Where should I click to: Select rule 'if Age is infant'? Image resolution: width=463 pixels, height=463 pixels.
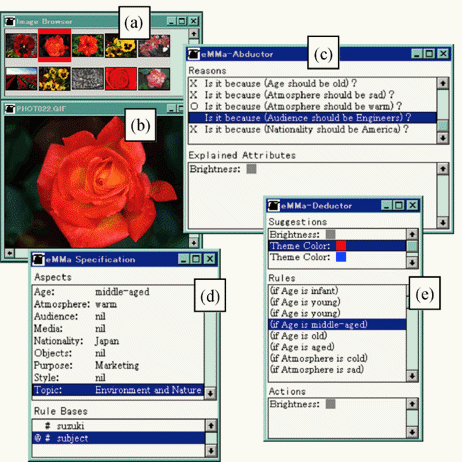pos(337,291)
